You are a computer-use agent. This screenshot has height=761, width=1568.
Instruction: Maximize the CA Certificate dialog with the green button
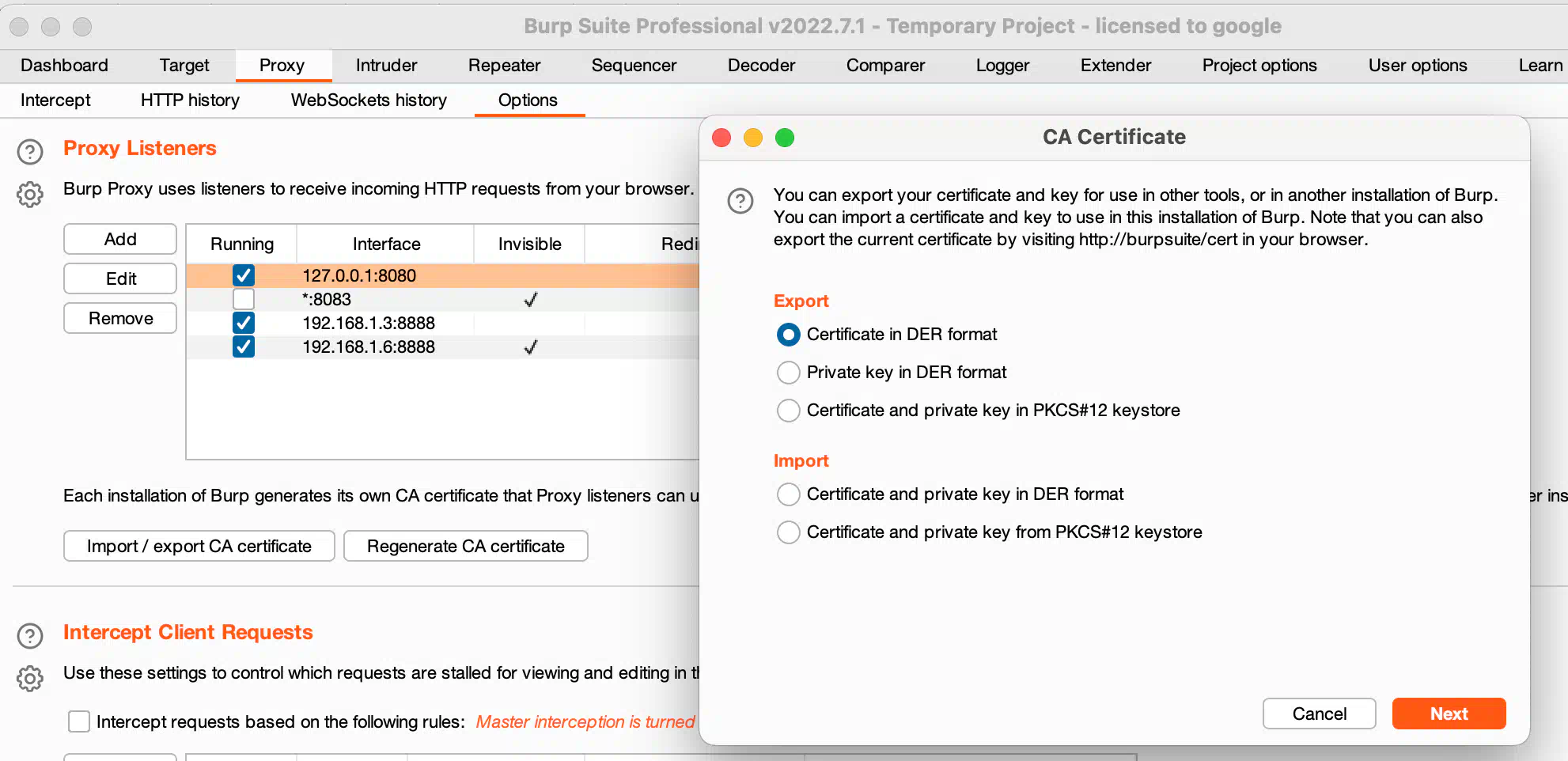785,138
